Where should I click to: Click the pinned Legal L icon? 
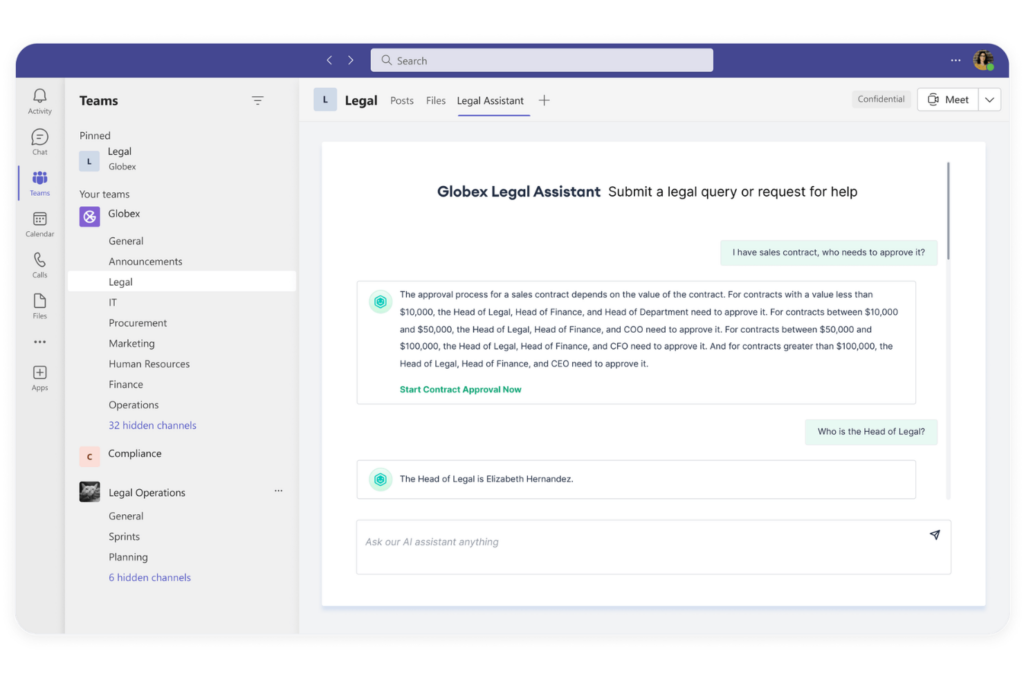coord(89,161)
